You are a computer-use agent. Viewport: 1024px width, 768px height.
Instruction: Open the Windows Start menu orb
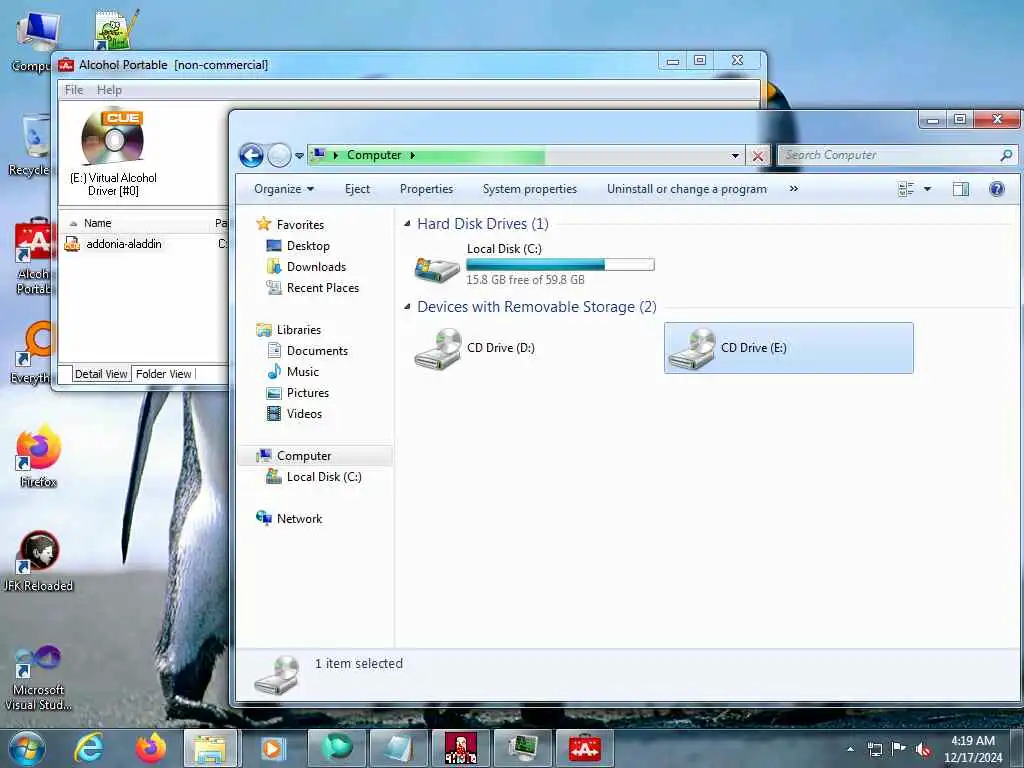point(27,748)
